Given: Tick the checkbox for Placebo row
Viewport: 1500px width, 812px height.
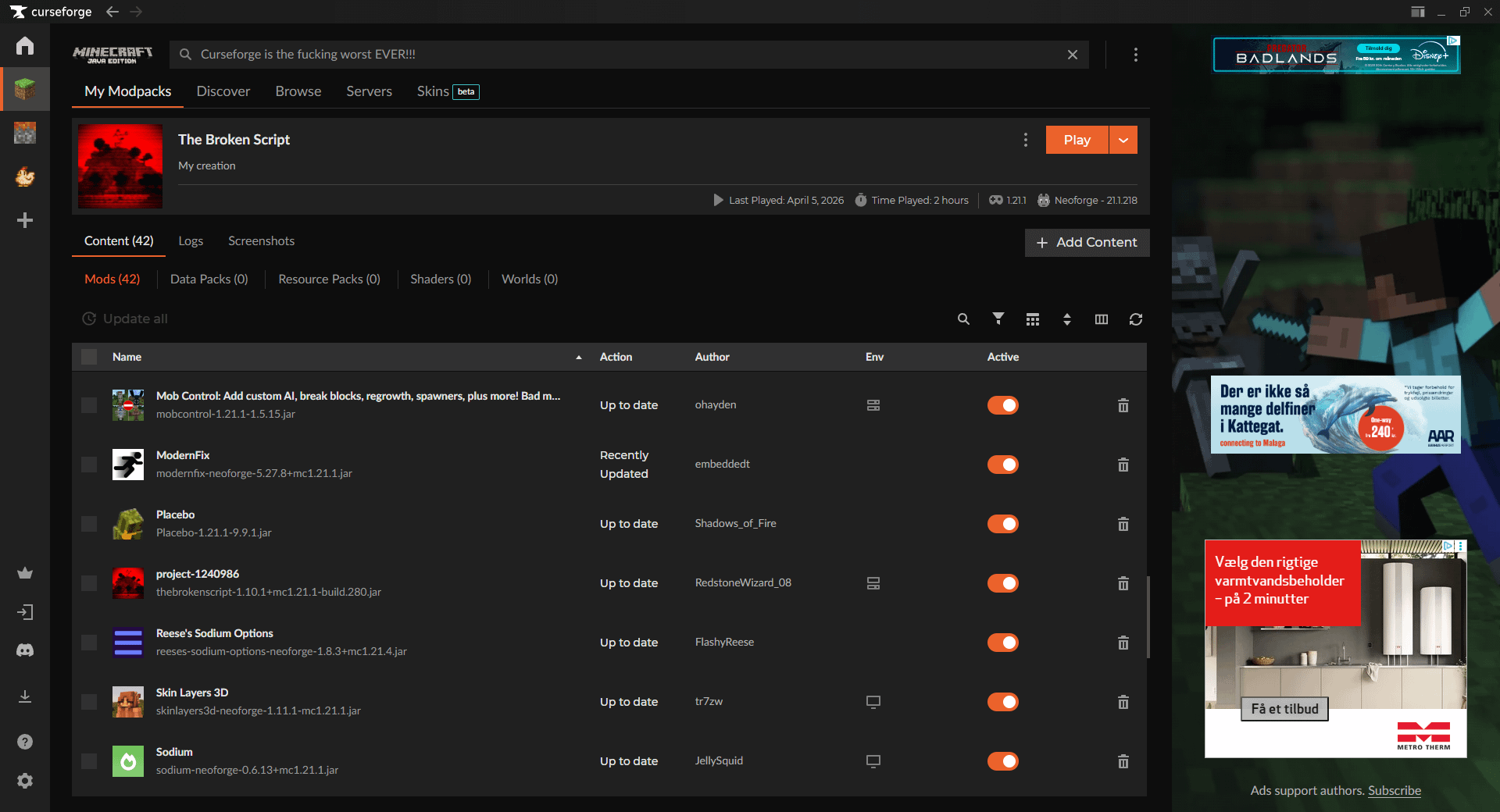Looking at the screenshot, I should coord(89,524).
